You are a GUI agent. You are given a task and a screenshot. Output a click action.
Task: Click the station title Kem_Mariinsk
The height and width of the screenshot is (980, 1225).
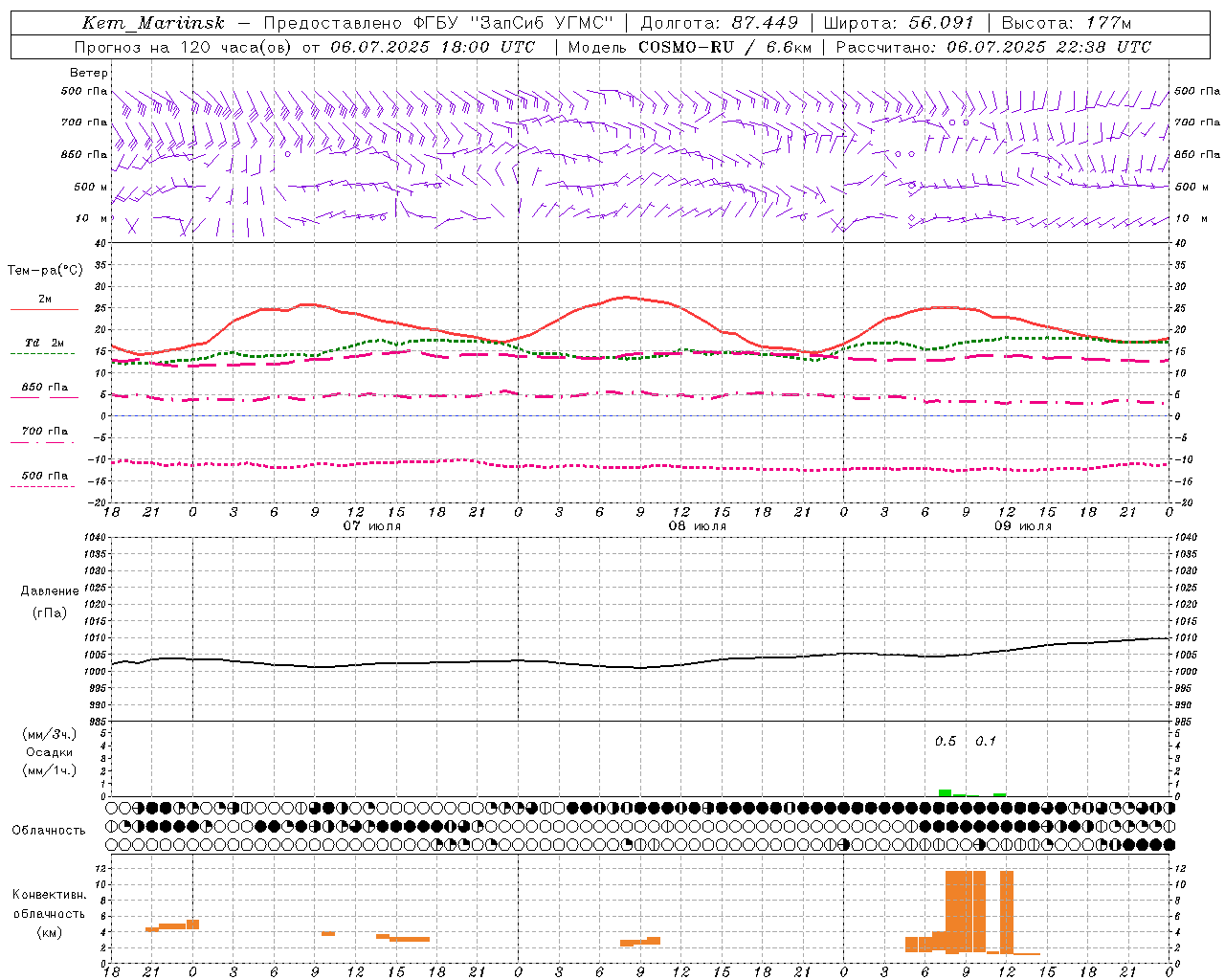[x=153, y=23]
